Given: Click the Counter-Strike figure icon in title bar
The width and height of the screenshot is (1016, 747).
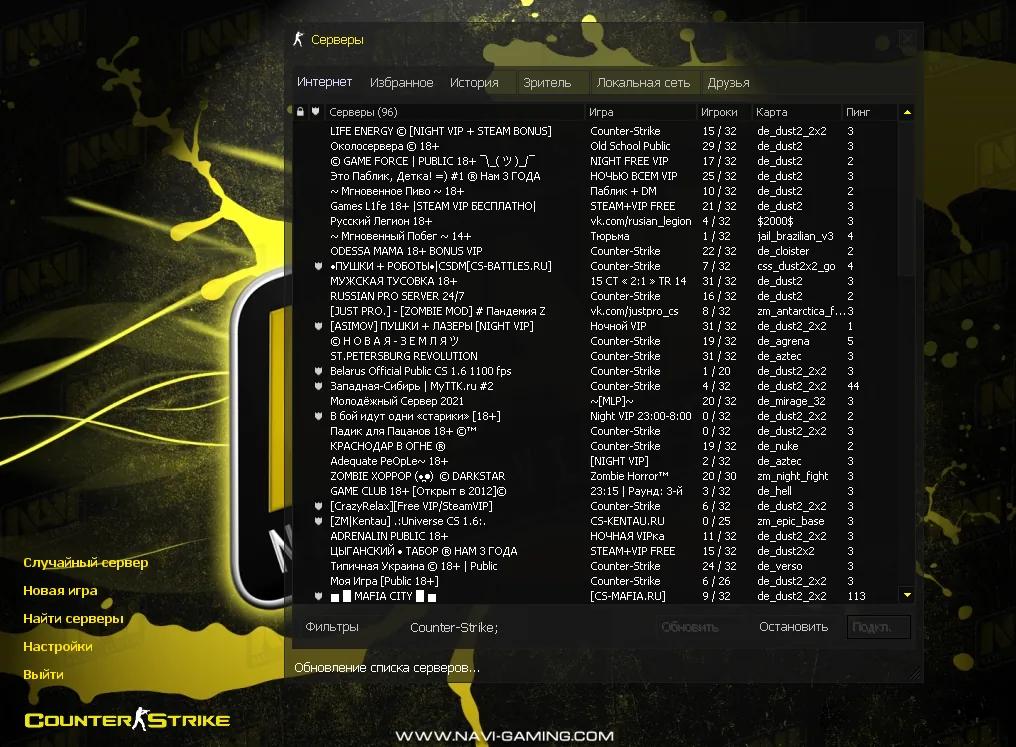Looking at the screenshot, I should tap(298, 39).
